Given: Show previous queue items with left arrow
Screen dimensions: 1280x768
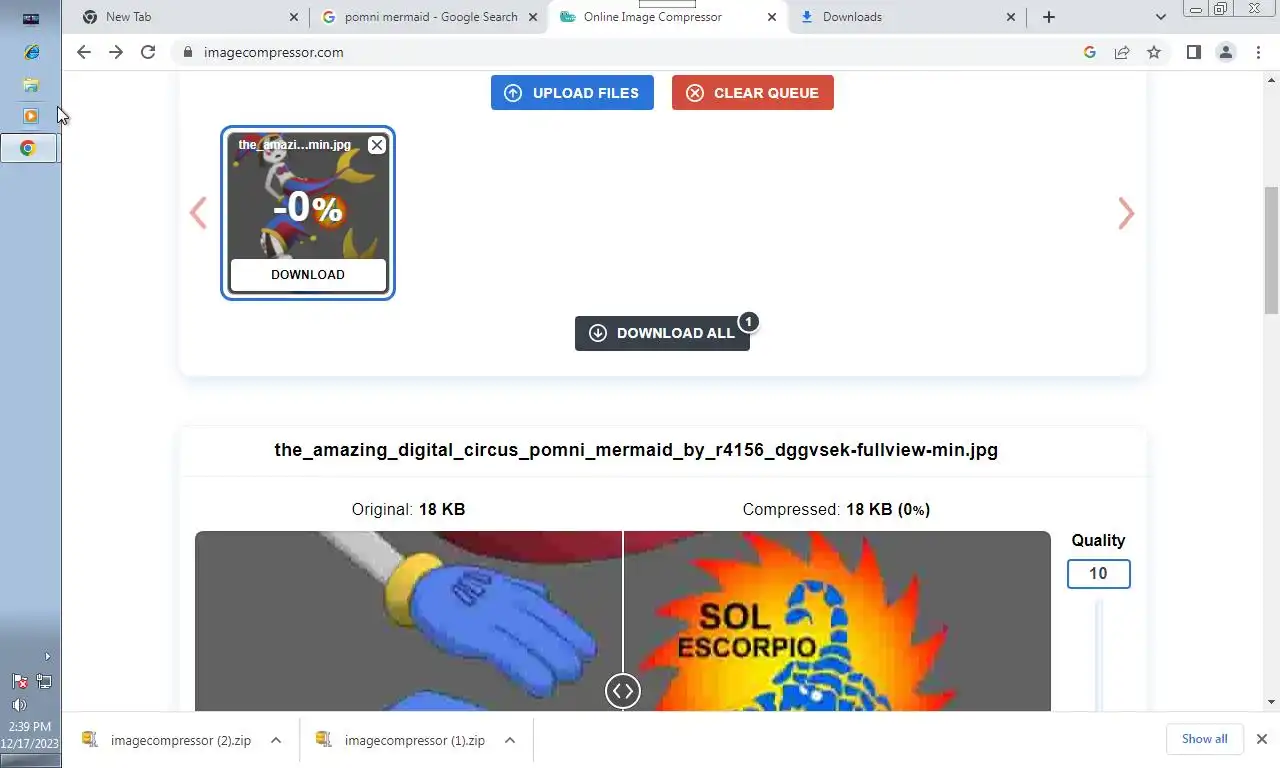Looking at the screenshot, I should click(x=198, y=213).
